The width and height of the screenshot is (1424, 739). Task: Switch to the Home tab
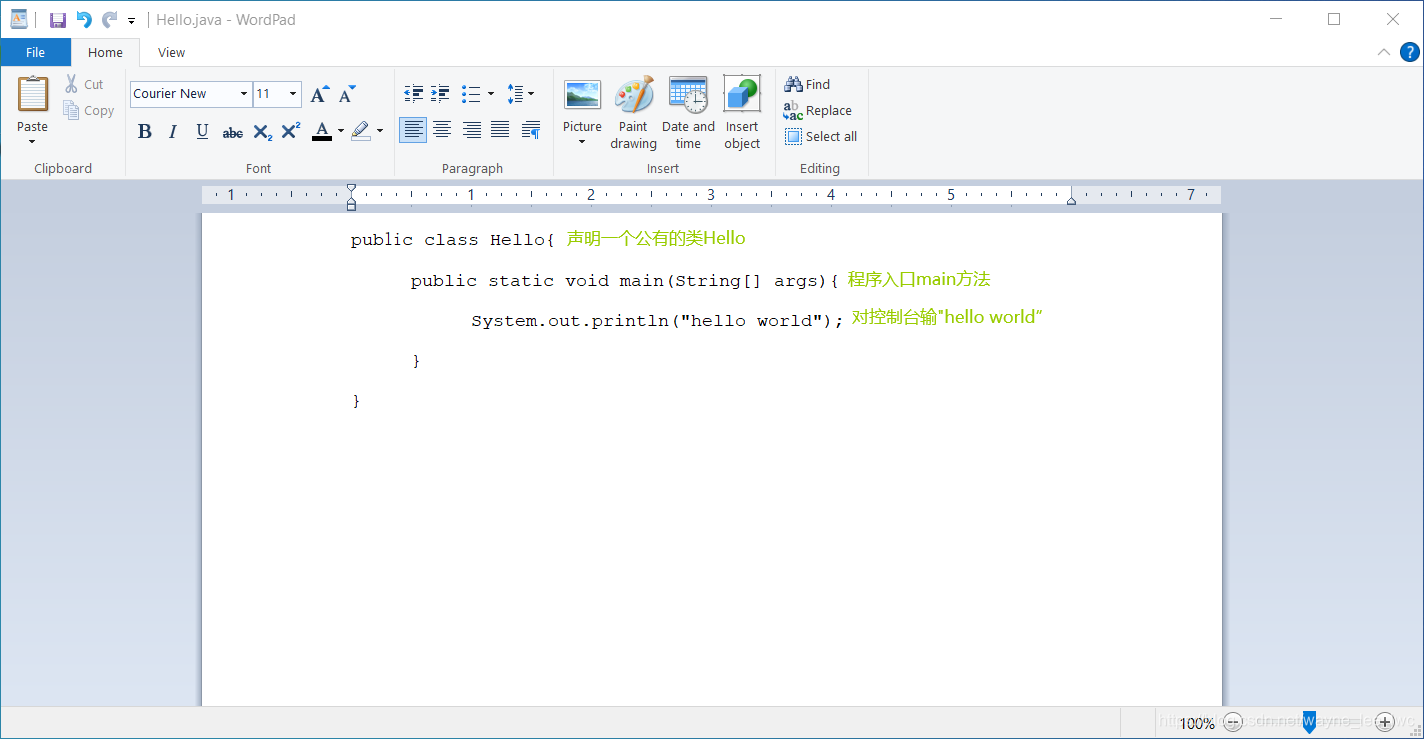(105, 53)
